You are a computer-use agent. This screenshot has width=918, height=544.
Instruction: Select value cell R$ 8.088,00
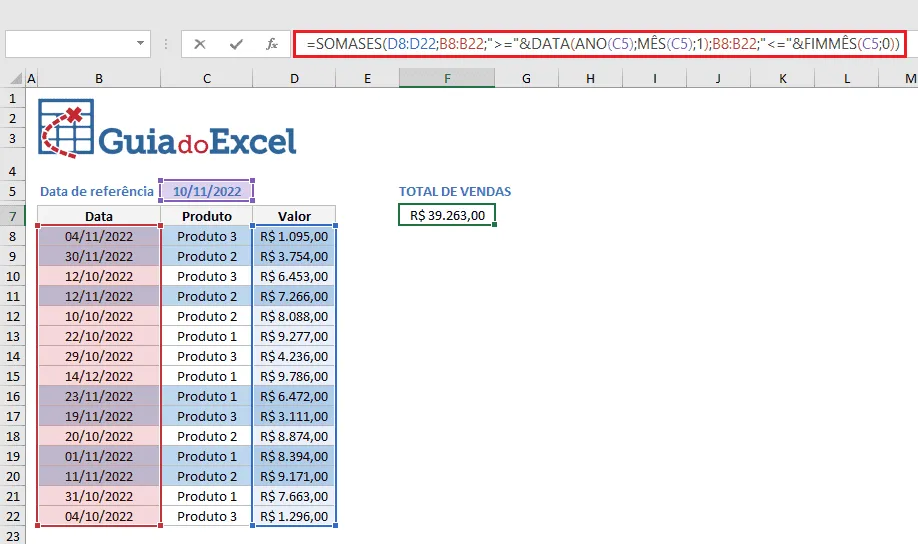(294, 316)
